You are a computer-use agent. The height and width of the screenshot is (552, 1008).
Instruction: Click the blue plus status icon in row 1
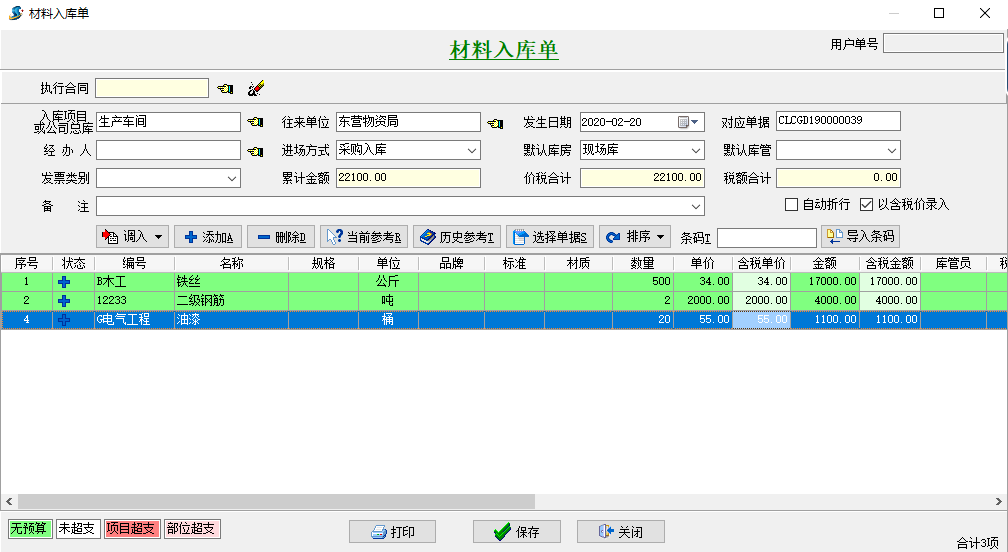pyautogui.click(x=64, y=282)
